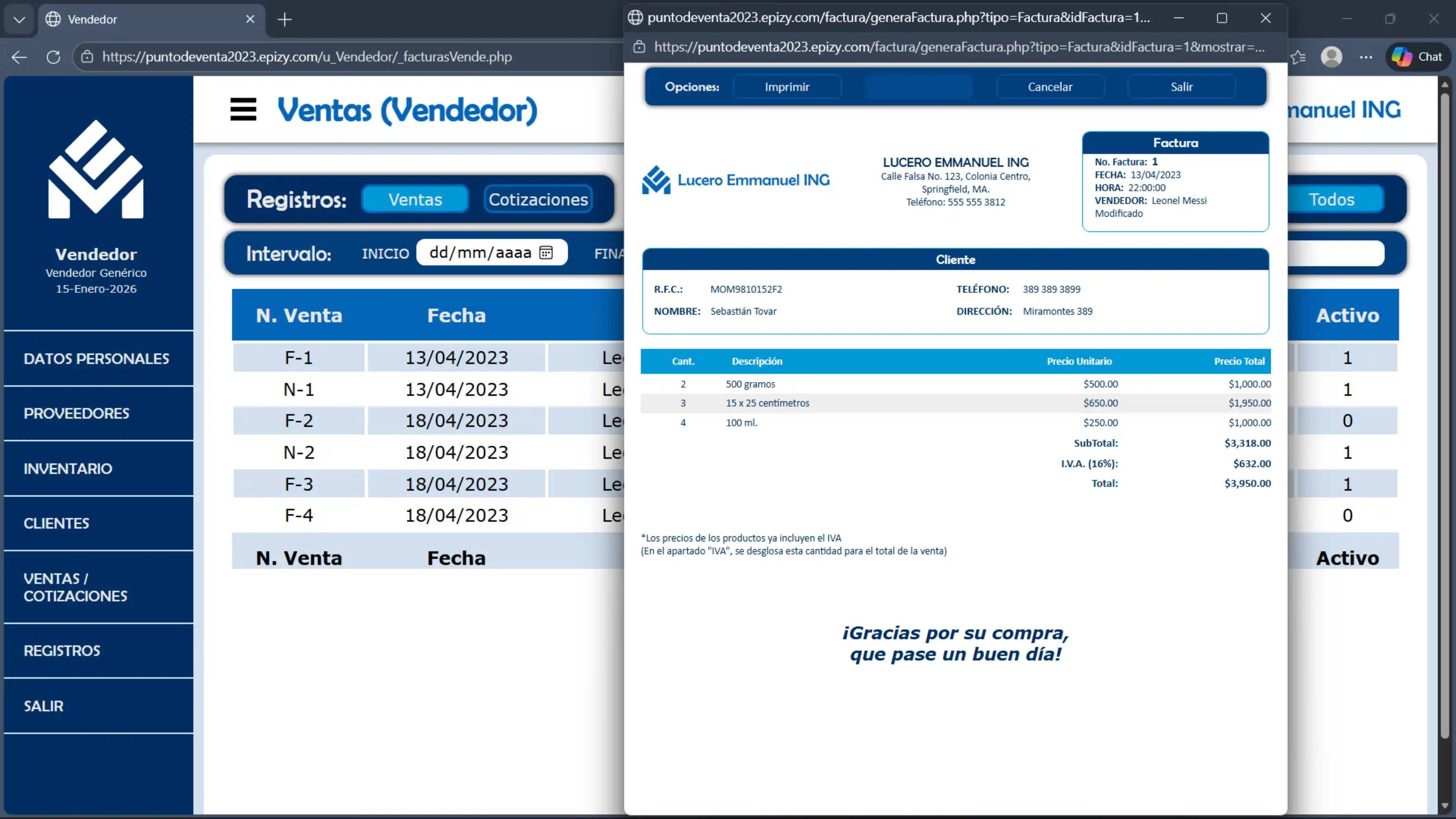Open the hamburger navigation menu
The image size is (1456, 819).
coord(243,109)
